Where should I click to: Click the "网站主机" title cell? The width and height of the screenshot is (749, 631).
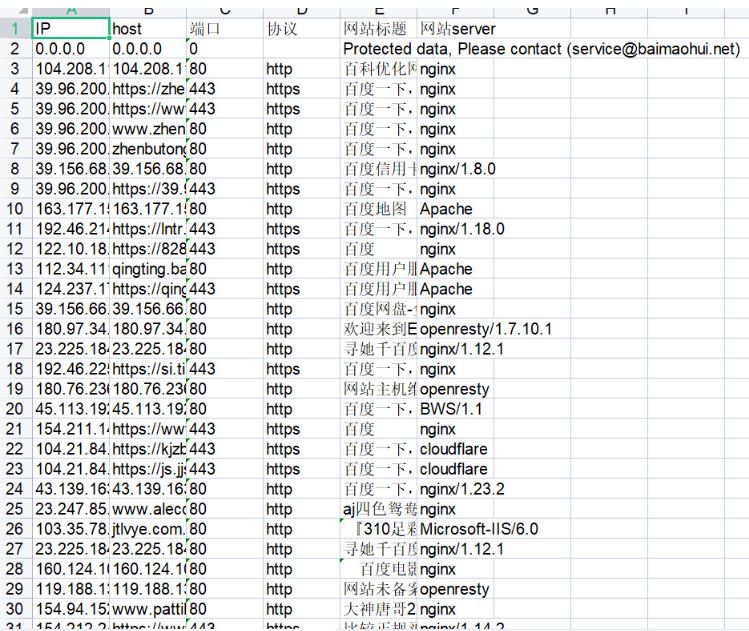click(379, 389)
